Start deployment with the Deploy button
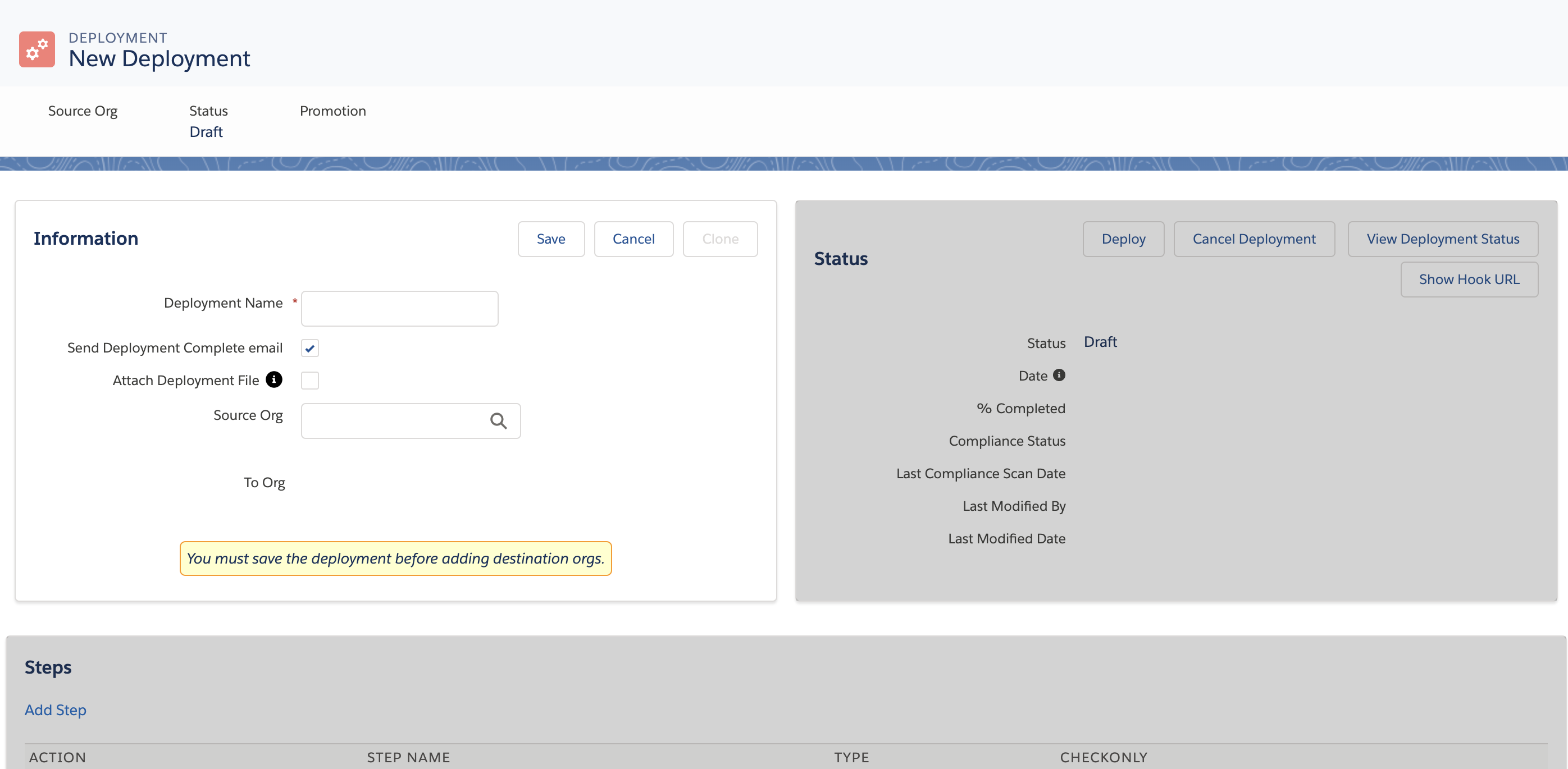The width and height of the screenshot is (1568, 769). click(x=1123, y=239)
